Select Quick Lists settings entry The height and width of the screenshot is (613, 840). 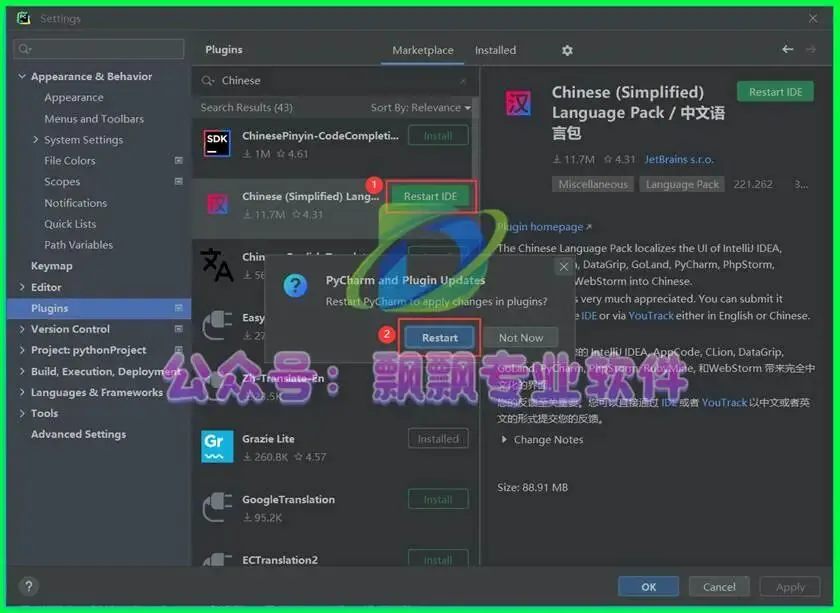point(70,223)
